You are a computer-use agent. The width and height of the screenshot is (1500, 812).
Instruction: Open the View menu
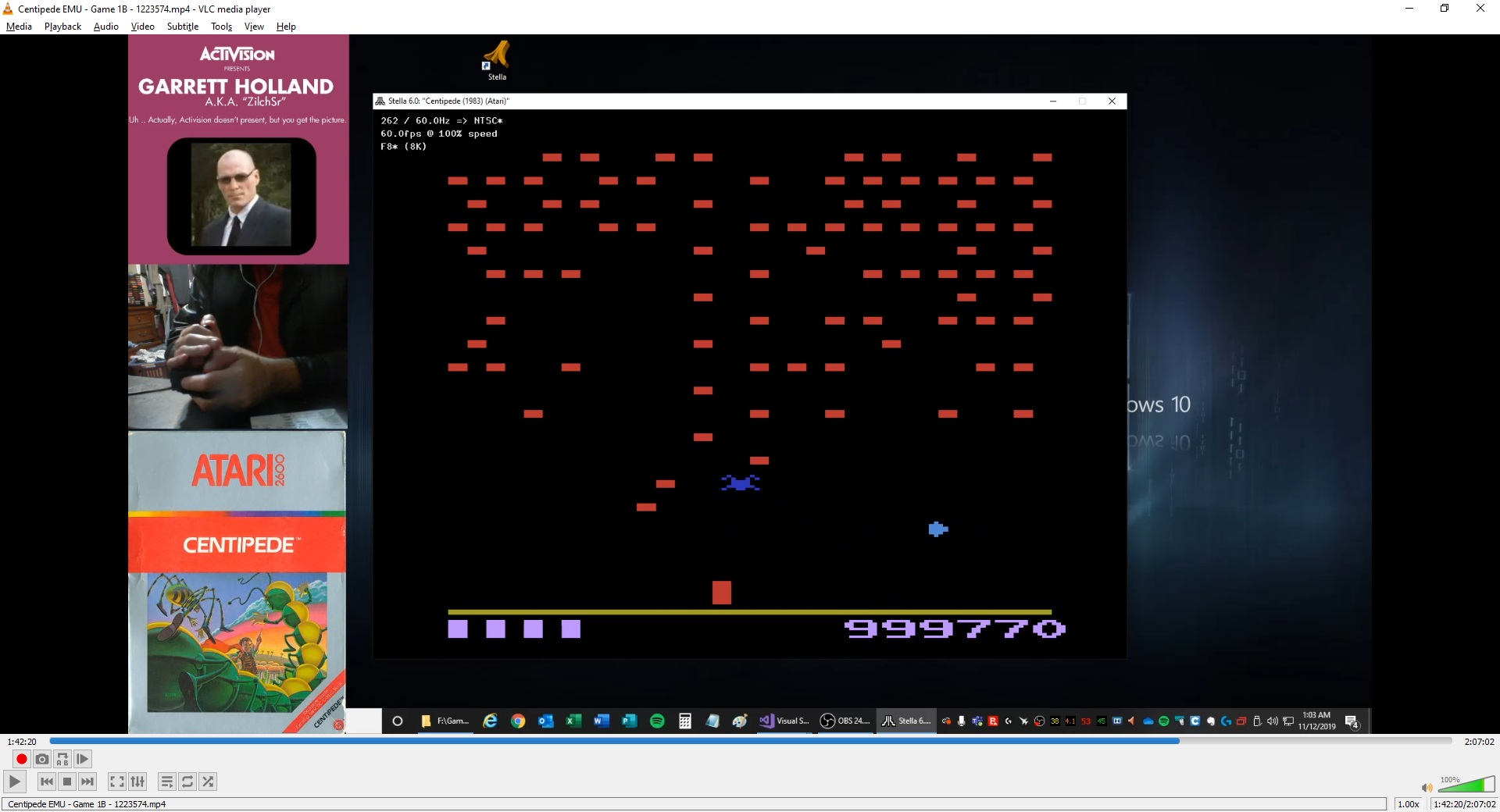[x=254, y=27]
